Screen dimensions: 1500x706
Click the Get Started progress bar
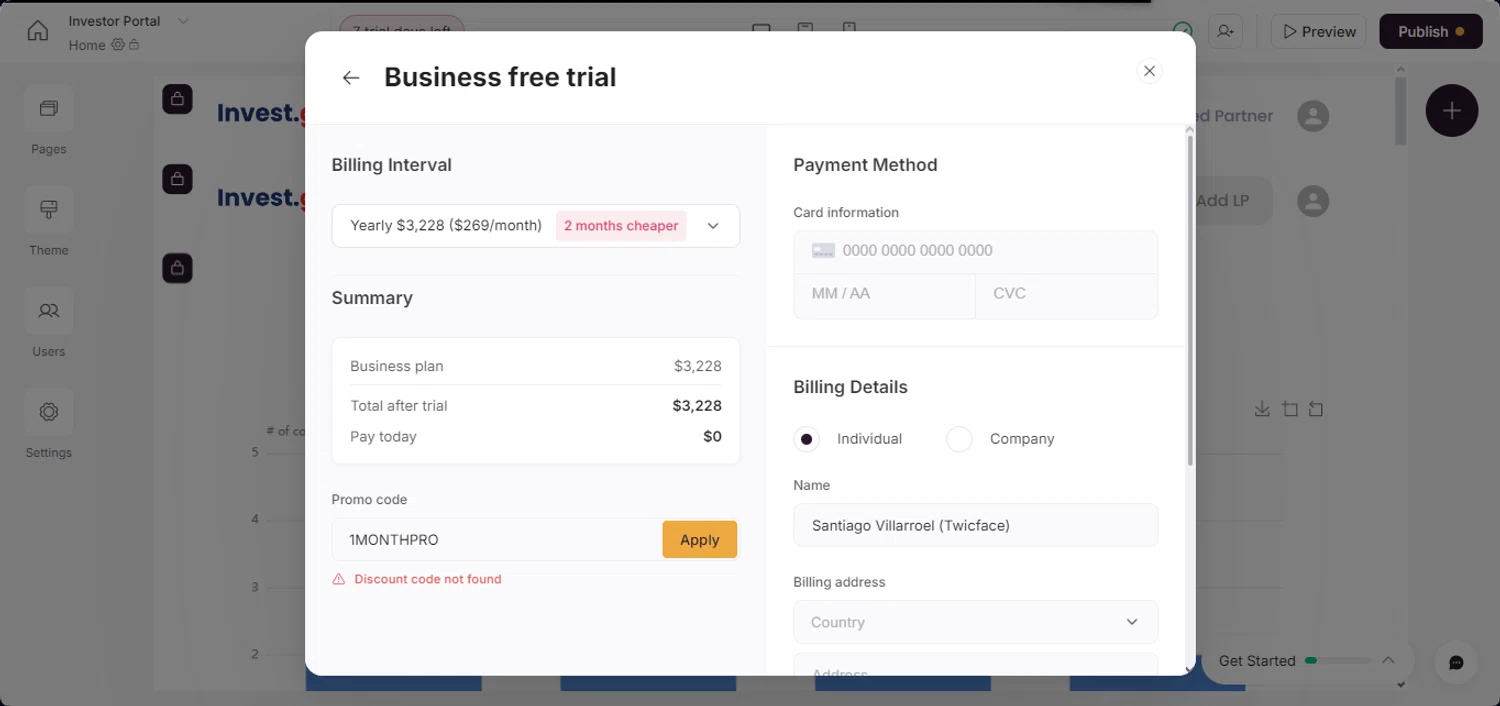coord(1337,661)
